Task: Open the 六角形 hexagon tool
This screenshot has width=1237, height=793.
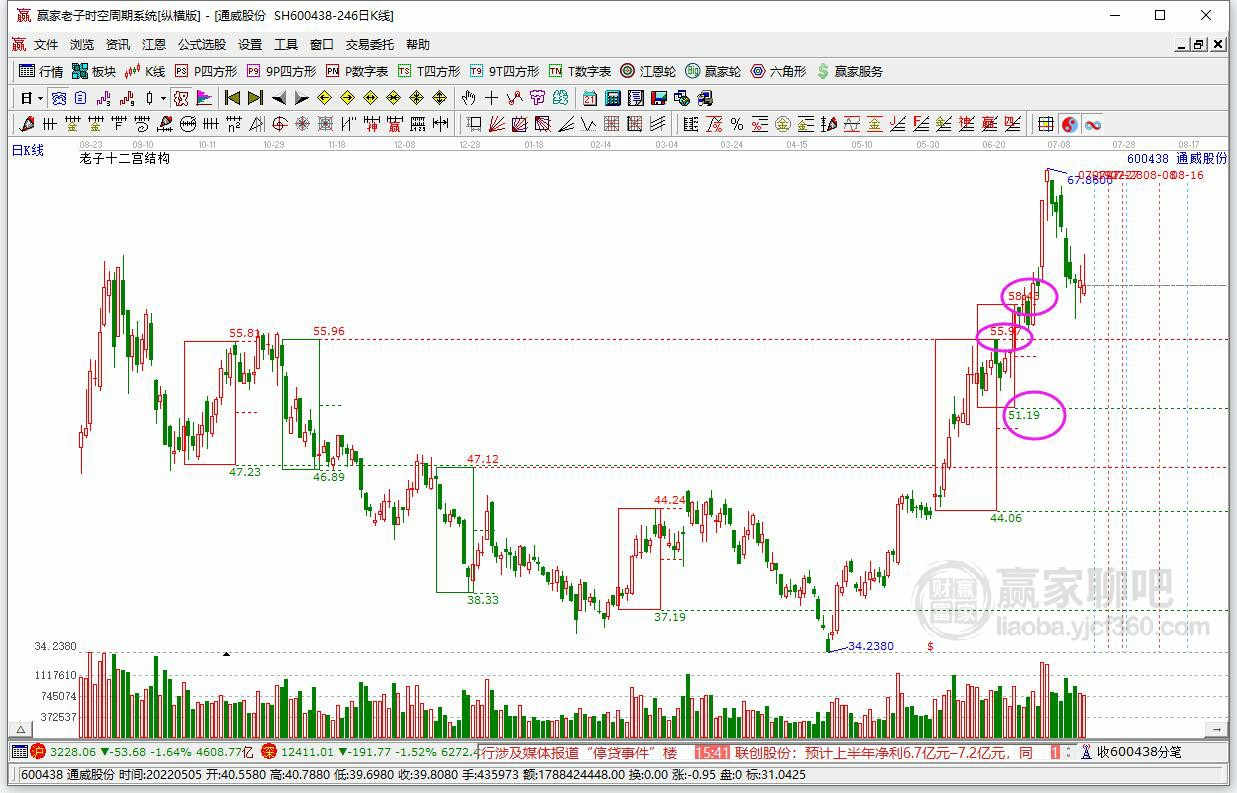Action: pyautogui.click(x=778, y=71)
